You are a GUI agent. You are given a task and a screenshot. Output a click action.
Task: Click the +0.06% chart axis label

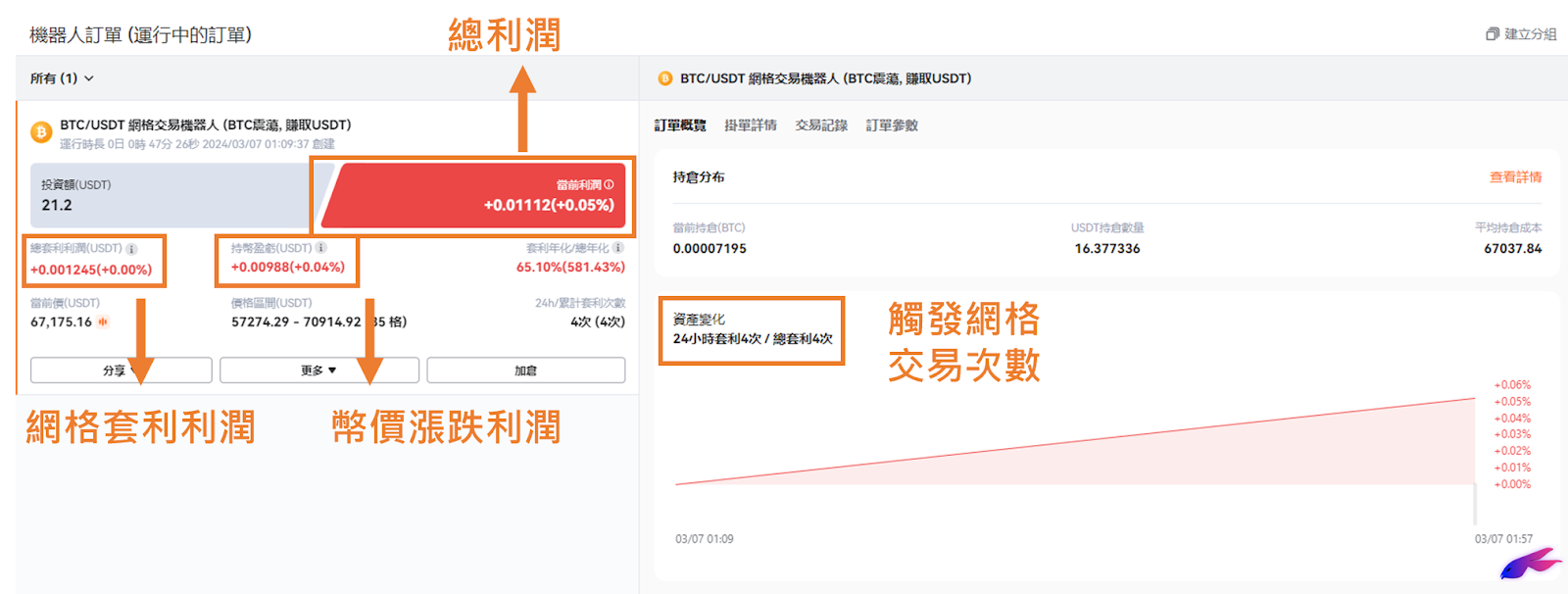click(1512, 385)
